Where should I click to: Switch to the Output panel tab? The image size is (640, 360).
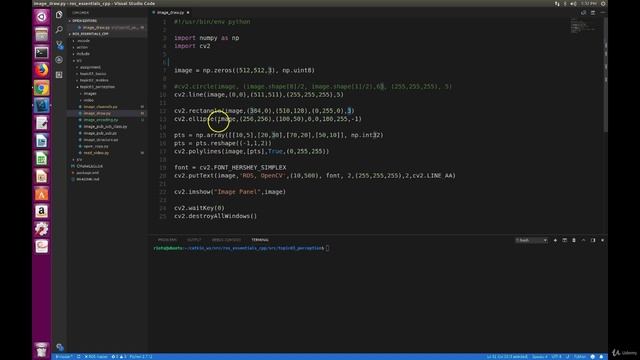pos(194,240)
